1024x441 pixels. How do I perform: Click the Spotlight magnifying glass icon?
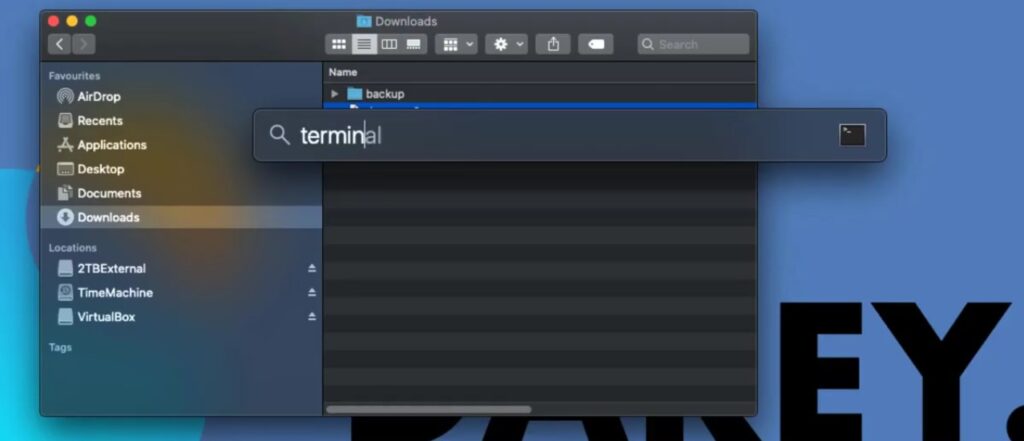280,135
